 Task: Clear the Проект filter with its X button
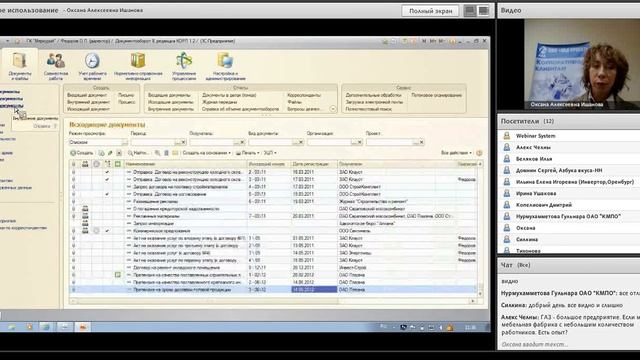[422, 142]
